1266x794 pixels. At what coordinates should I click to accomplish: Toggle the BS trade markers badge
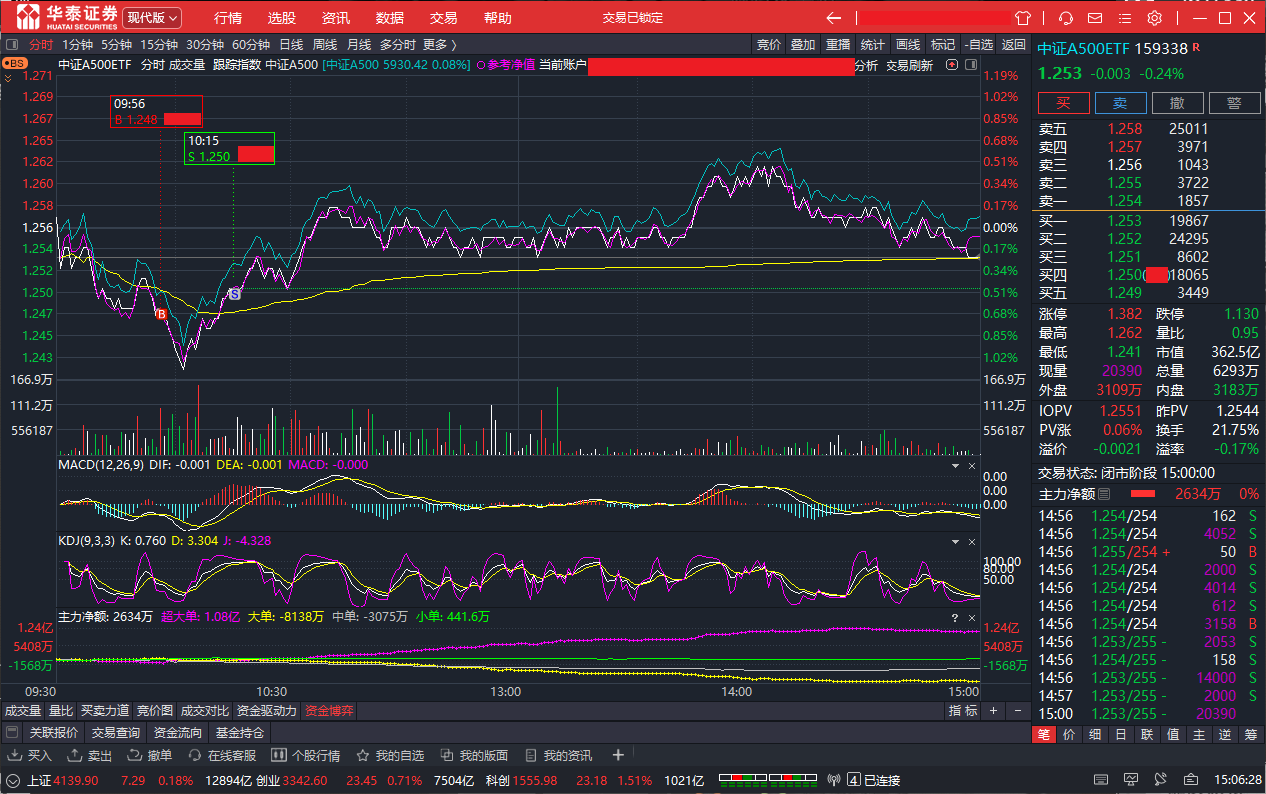(14, 64)
